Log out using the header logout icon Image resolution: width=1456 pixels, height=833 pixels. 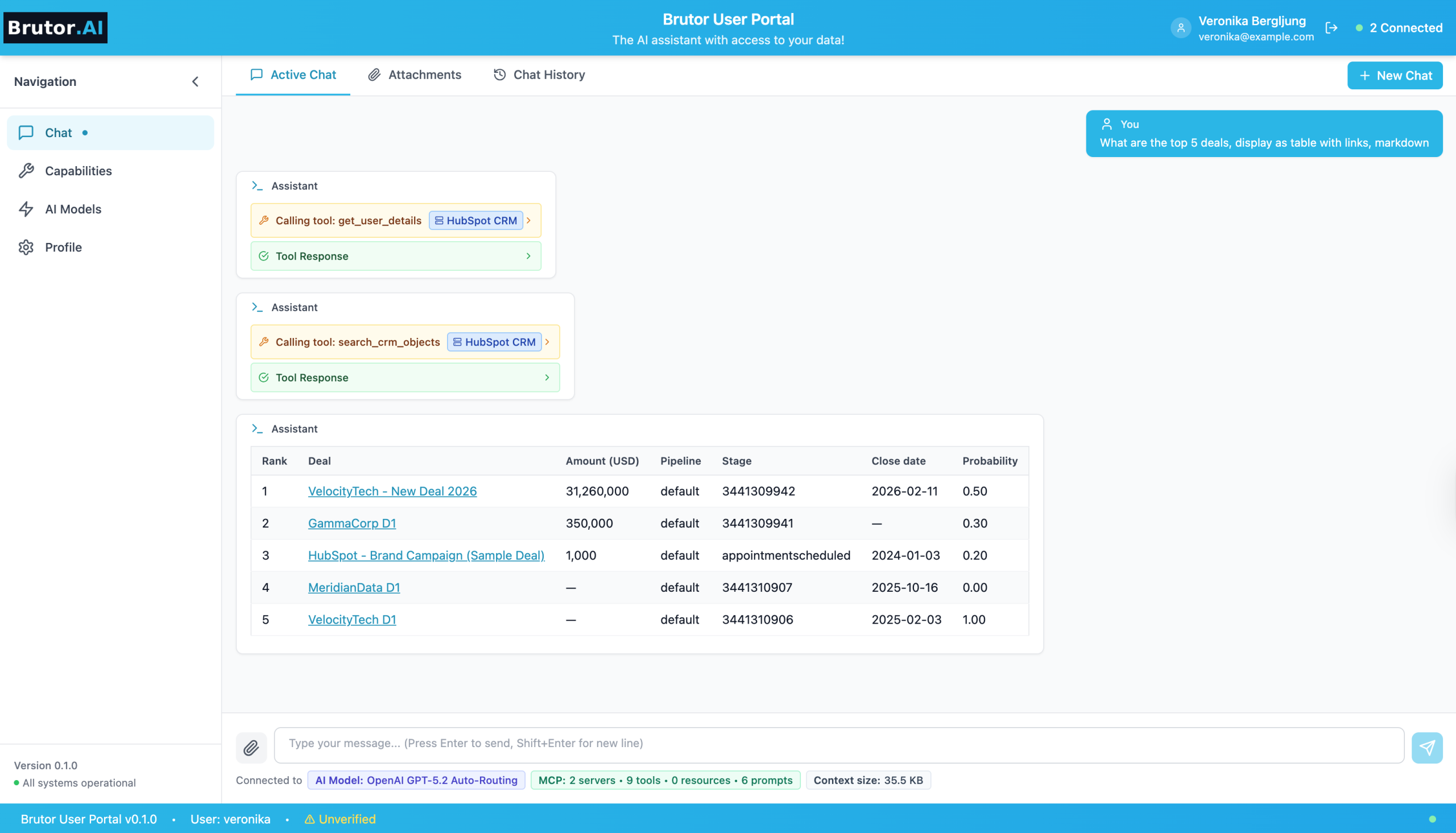(1331, 27)
